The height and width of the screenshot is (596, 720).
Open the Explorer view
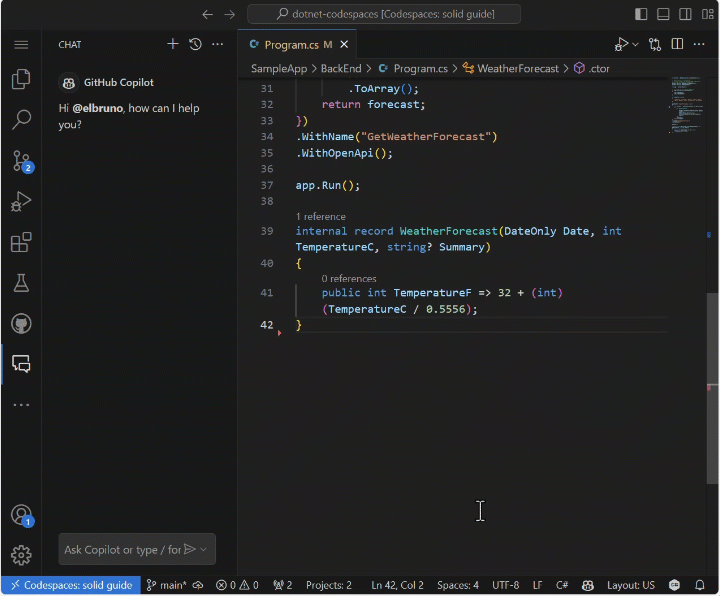pos(21,79)
